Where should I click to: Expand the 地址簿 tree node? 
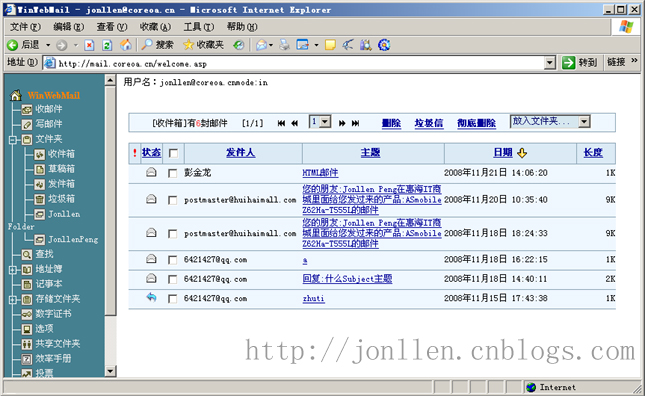click(13, 270)
